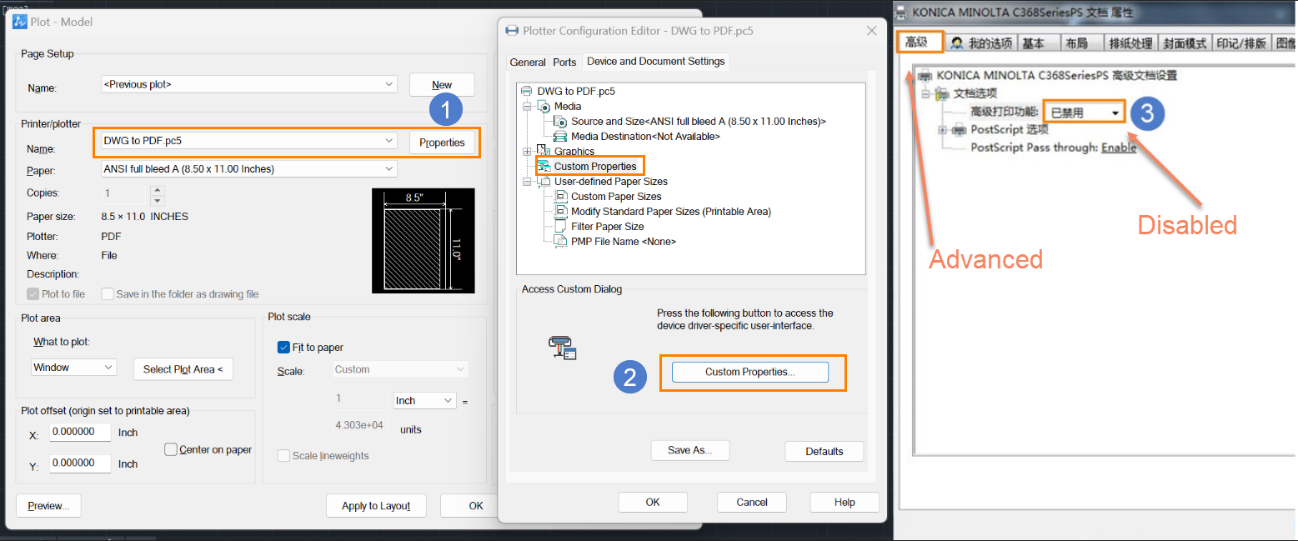1298x541 pixels.
Task: Click the User-defined Paper Sizes icon
Action: click(x=544, y=181)
